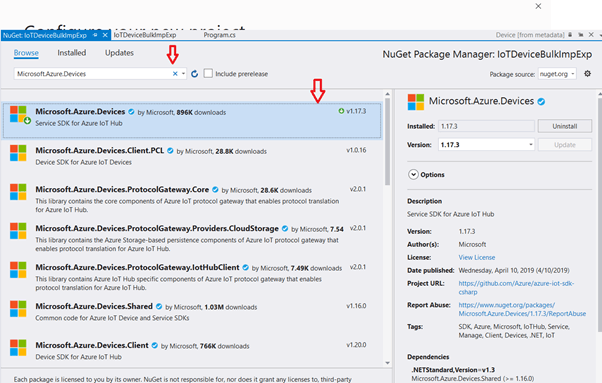Select Microsoft.Azure.Devices.Client.PCL package name

[x=99, y=150]
